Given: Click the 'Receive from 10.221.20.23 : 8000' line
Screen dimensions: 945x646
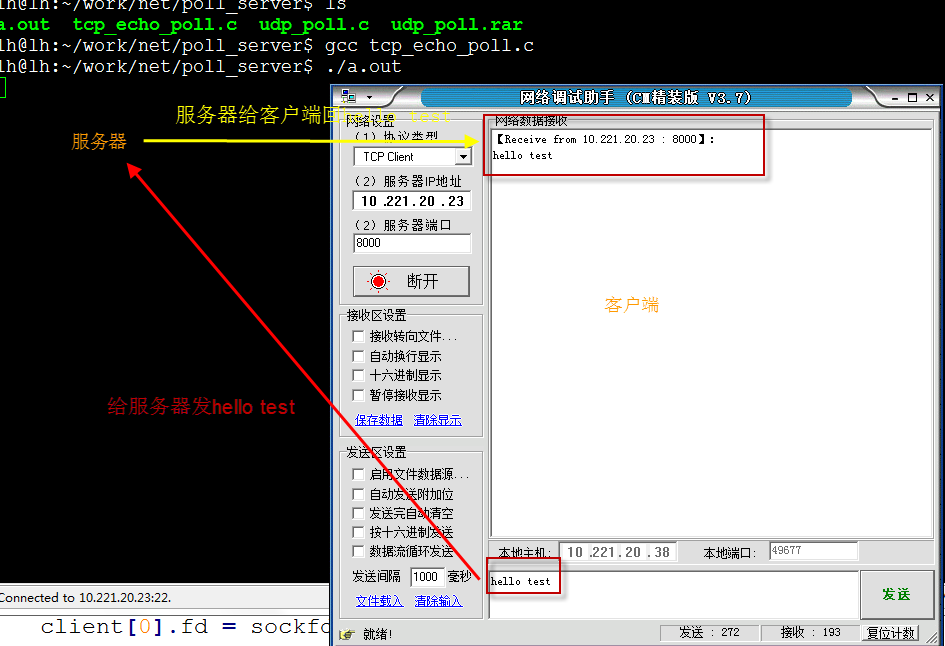Looking at the screenshot, I should (604, 139).
